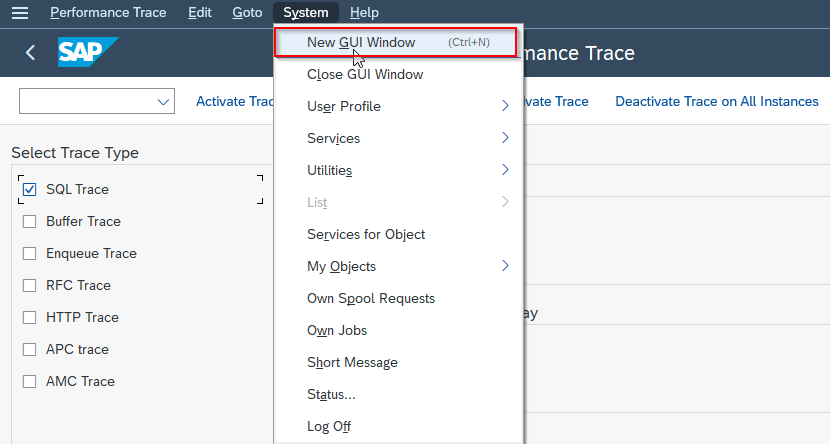The height and width of the screenshot is (444, 830).
Task: Enable the Enqueue Trace checkbox
Action: (x=29, y=254)
